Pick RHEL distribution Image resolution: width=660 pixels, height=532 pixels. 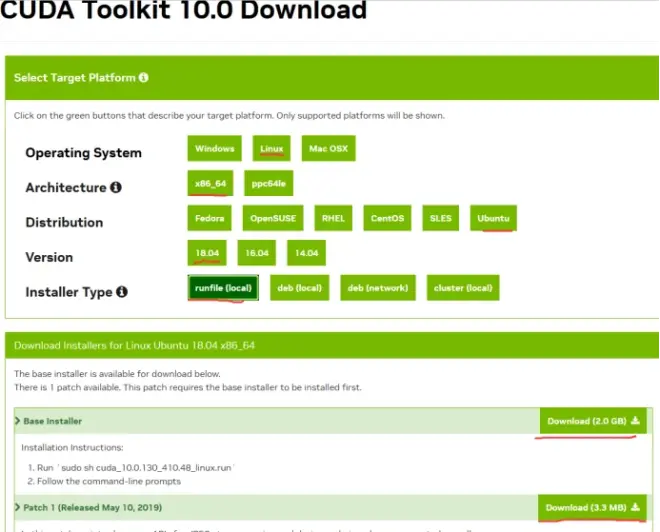(333, 218)
